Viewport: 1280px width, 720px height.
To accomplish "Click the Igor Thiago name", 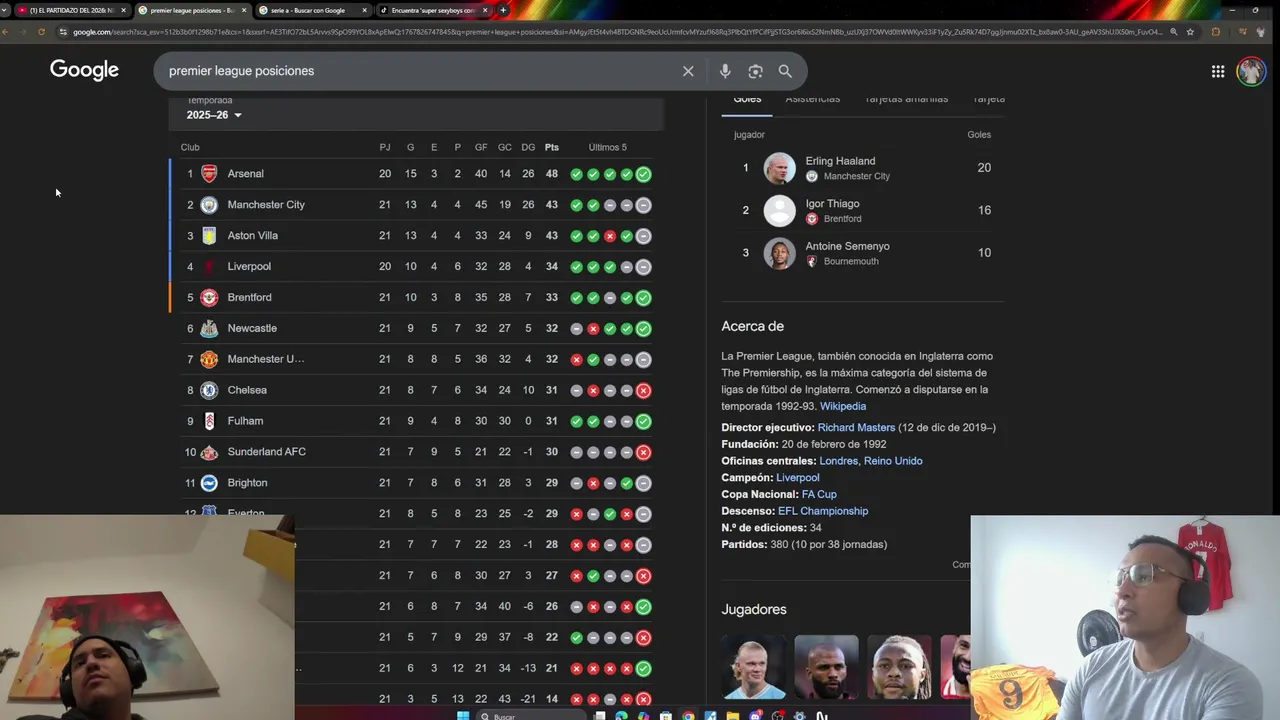I will [x=832, y=204].
